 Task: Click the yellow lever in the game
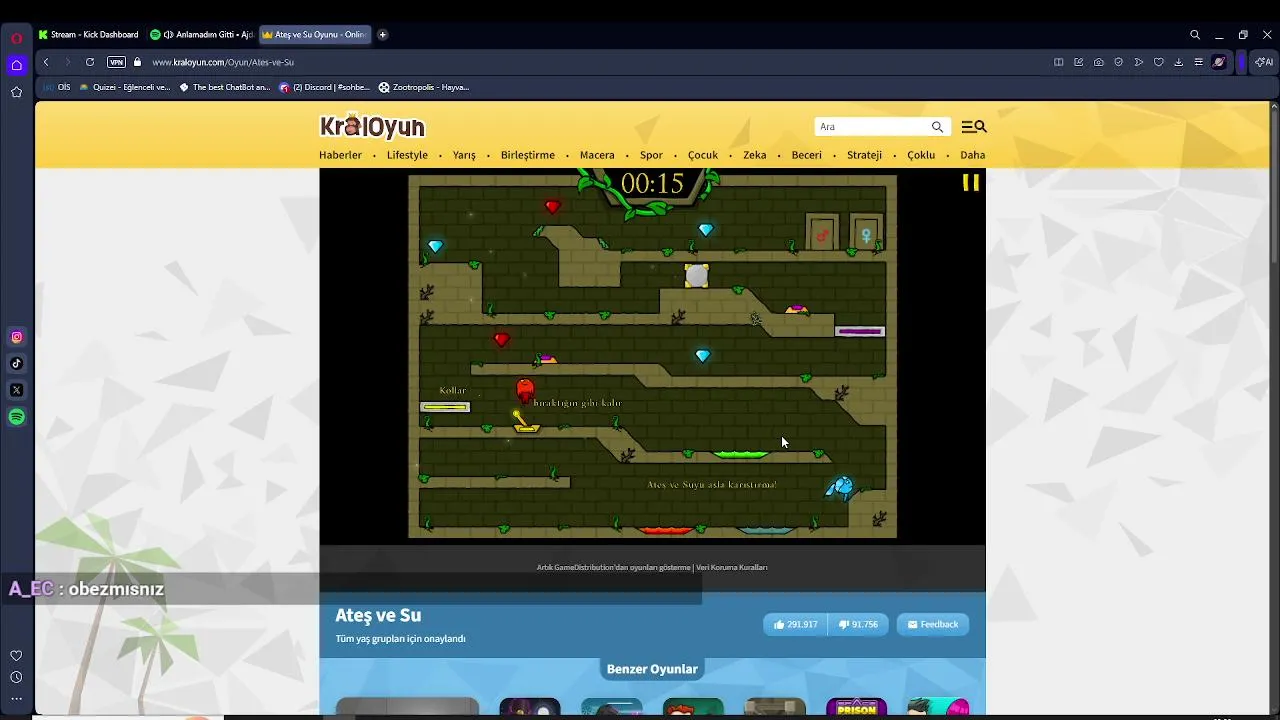(524, 422)
